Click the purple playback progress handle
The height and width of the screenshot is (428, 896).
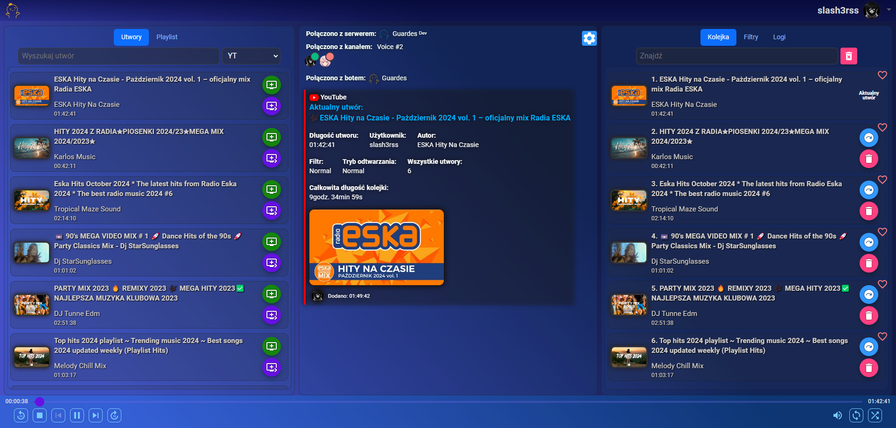click(39, 402)
